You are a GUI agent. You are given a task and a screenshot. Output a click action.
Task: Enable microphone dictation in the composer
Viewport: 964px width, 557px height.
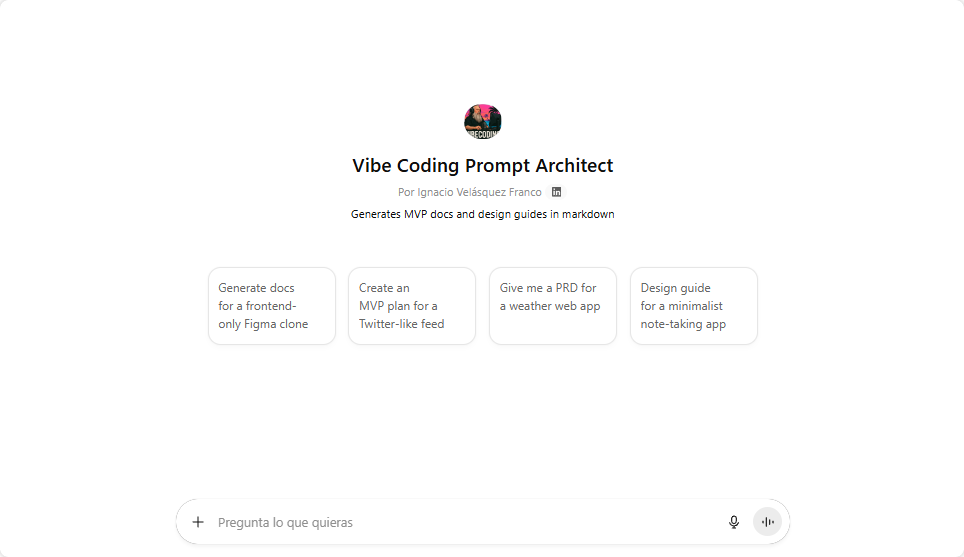point(734,522)
